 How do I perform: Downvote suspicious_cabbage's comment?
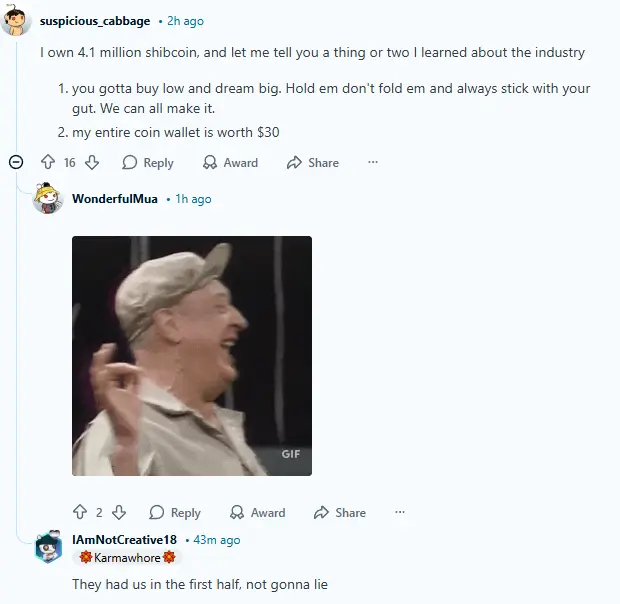pyautogui.click(x=92, y=162)
